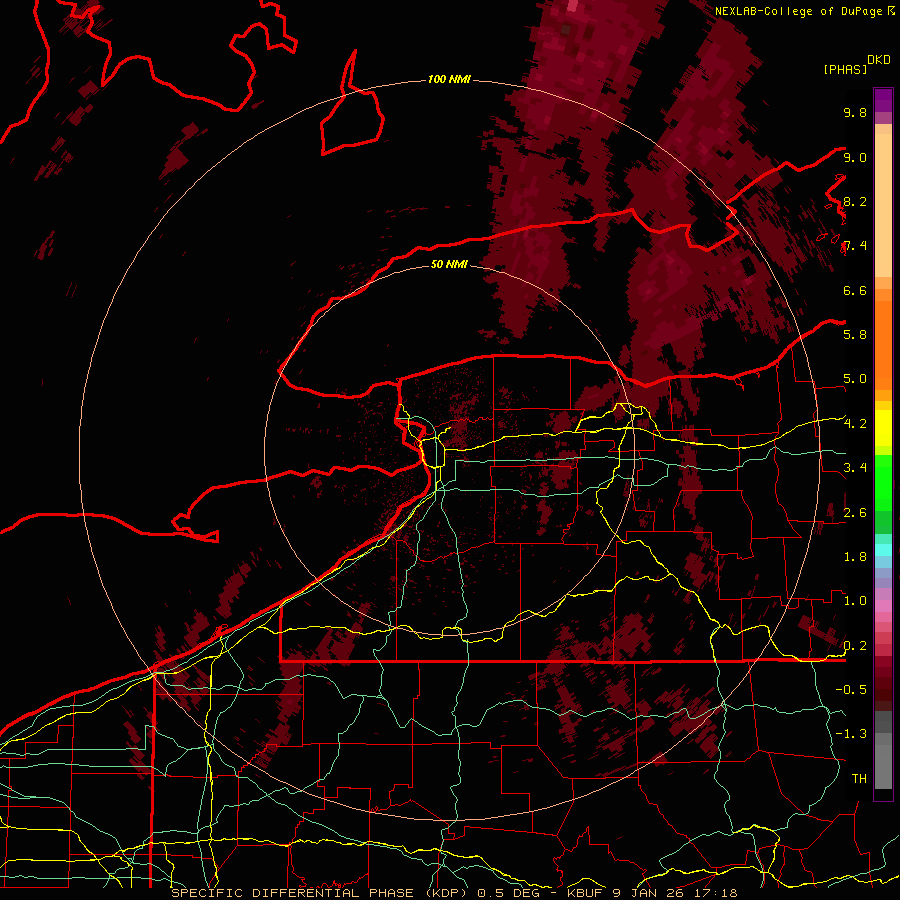Click the -0.5 value on the color scale
900x900 pixels.
pyautogui.click(x=851, y=690)
